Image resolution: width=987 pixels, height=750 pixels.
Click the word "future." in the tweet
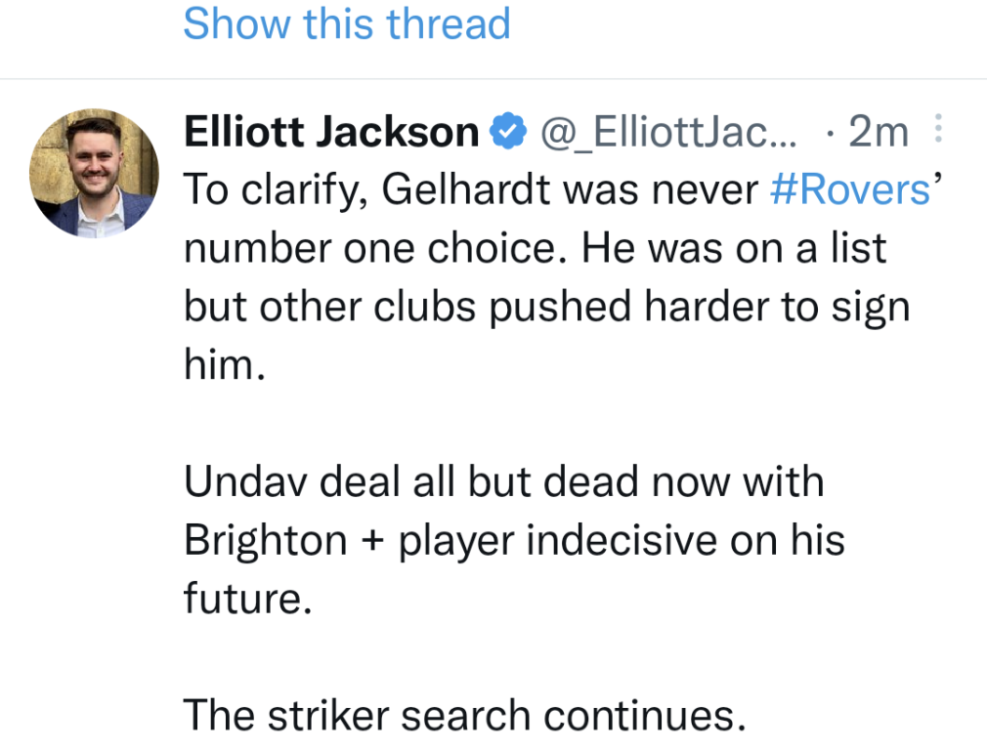tap(242, 599)
